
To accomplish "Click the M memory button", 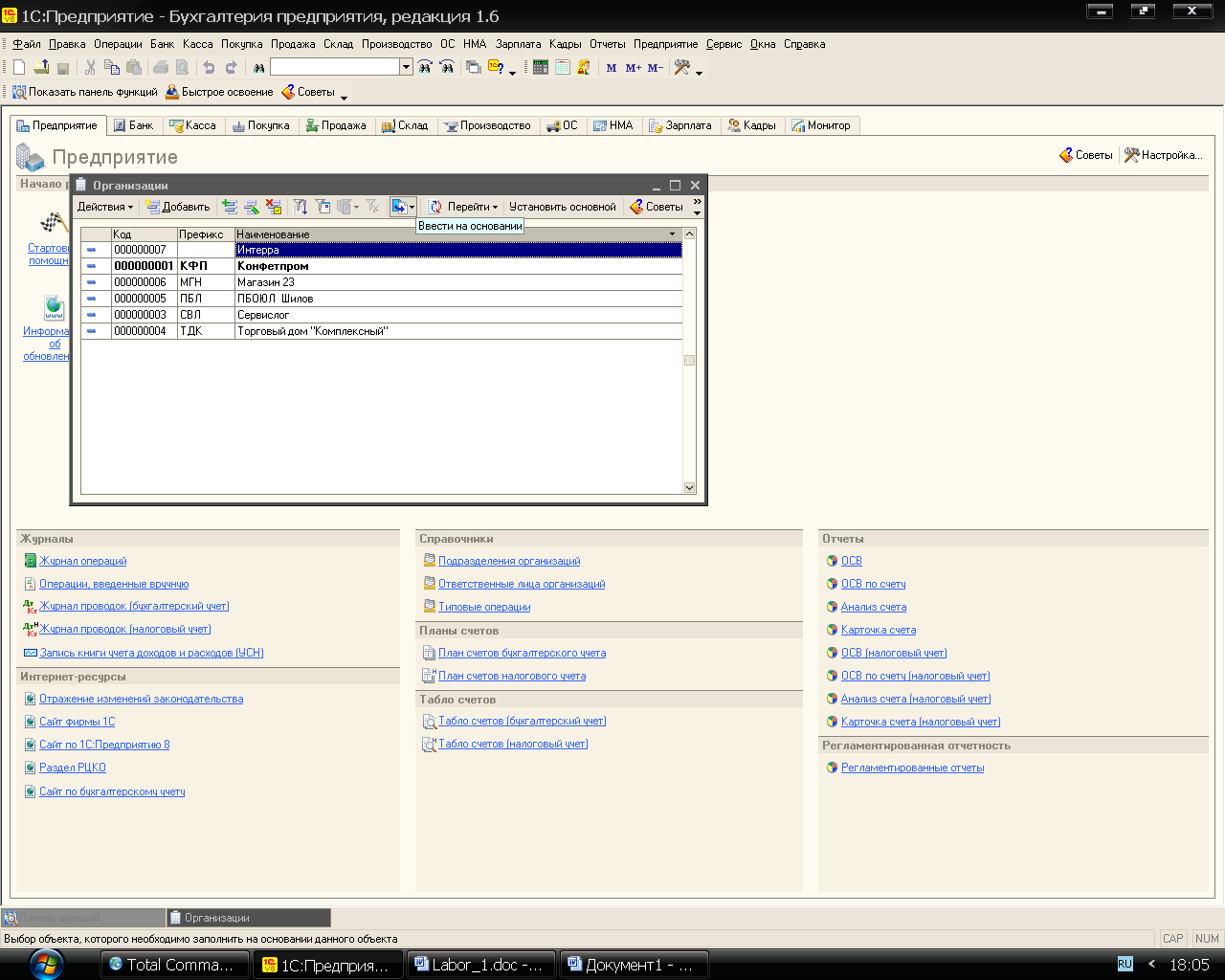I will coord(612,68).
